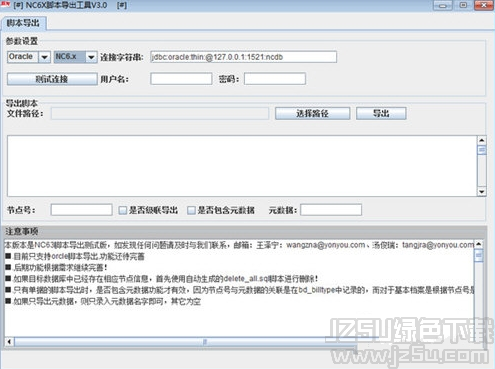
Task: Click the note line mentioning delete_all.sql
Action: 162,279
